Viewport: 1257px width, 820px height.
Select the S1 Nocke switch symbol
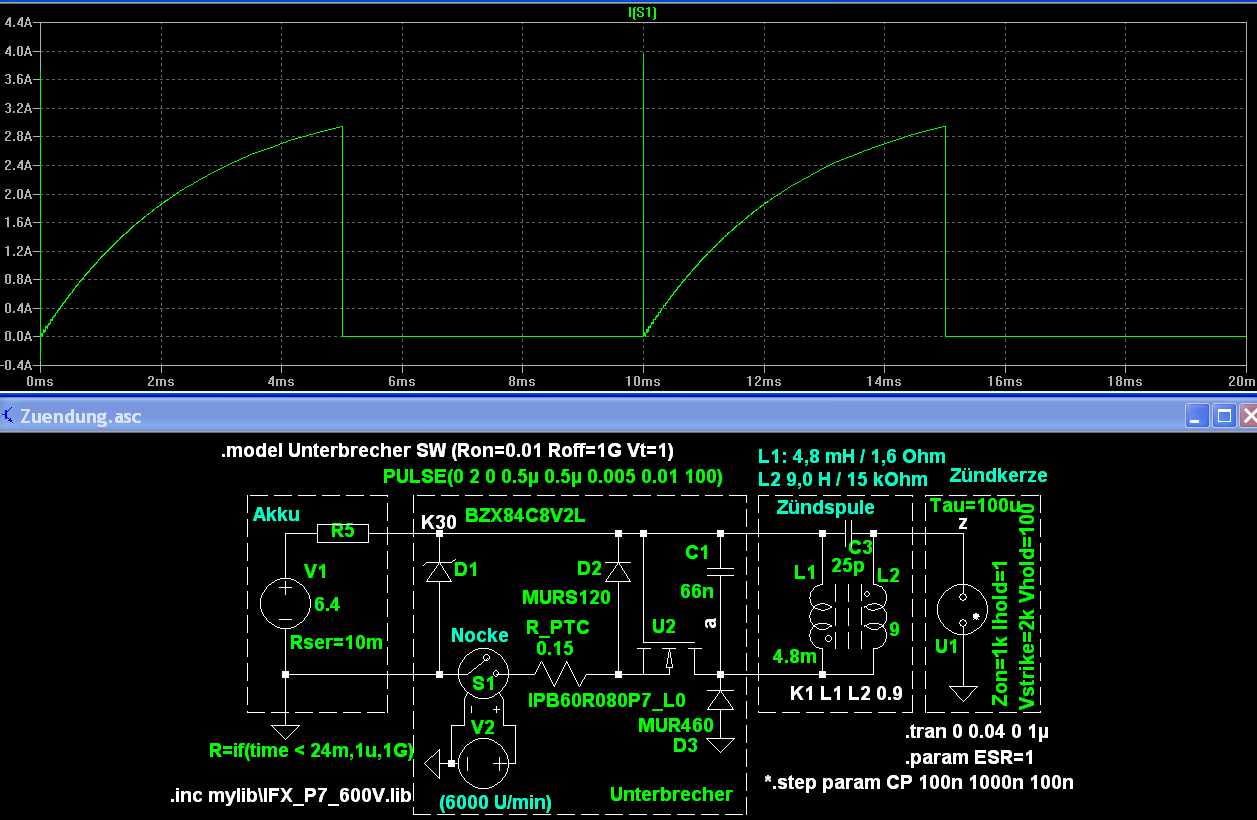(483, 674)
